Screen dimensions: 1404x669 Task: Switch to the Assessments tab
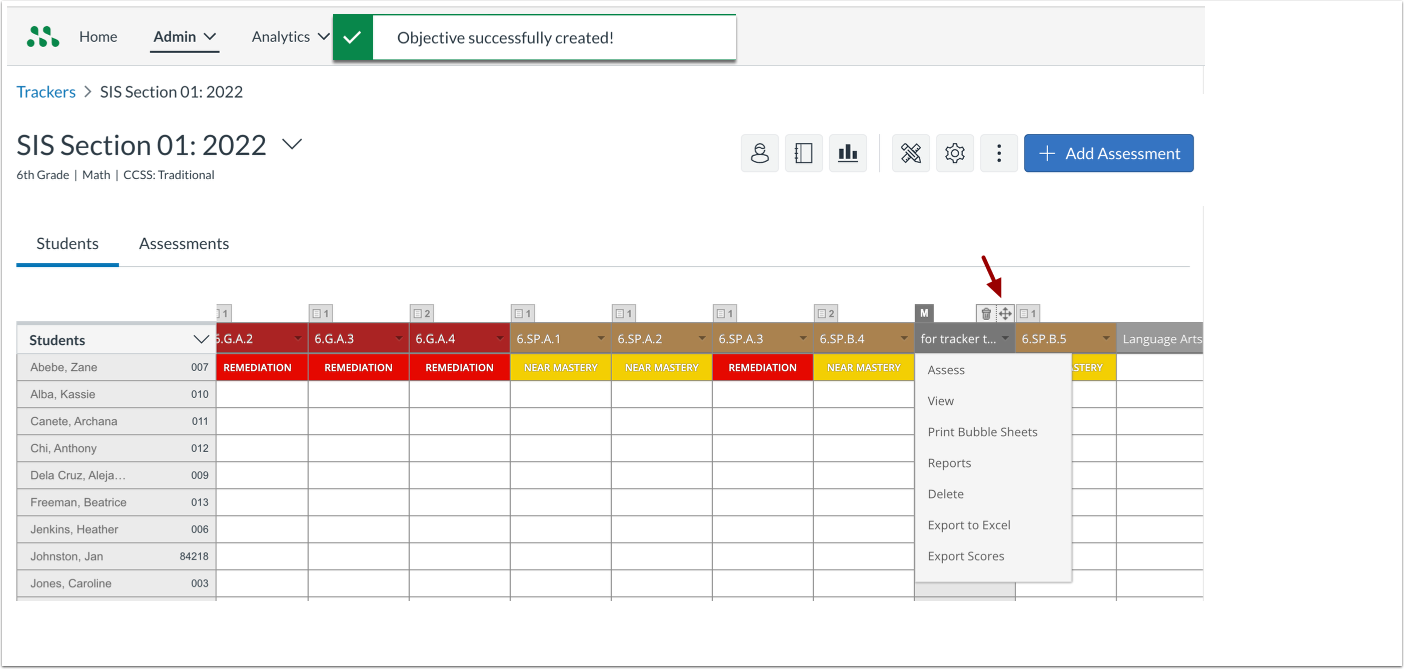tap(184, 244)
